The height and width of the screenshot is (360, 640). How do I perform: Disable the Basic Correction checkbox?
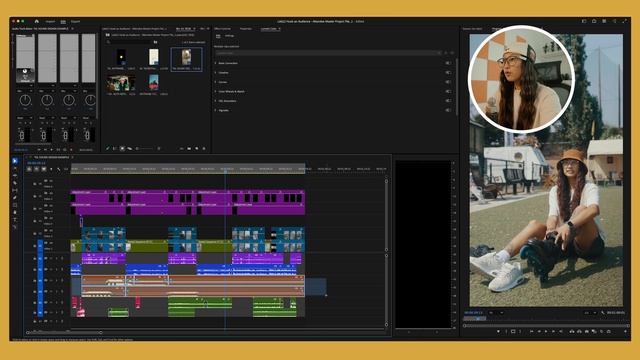tap(448, 63)
